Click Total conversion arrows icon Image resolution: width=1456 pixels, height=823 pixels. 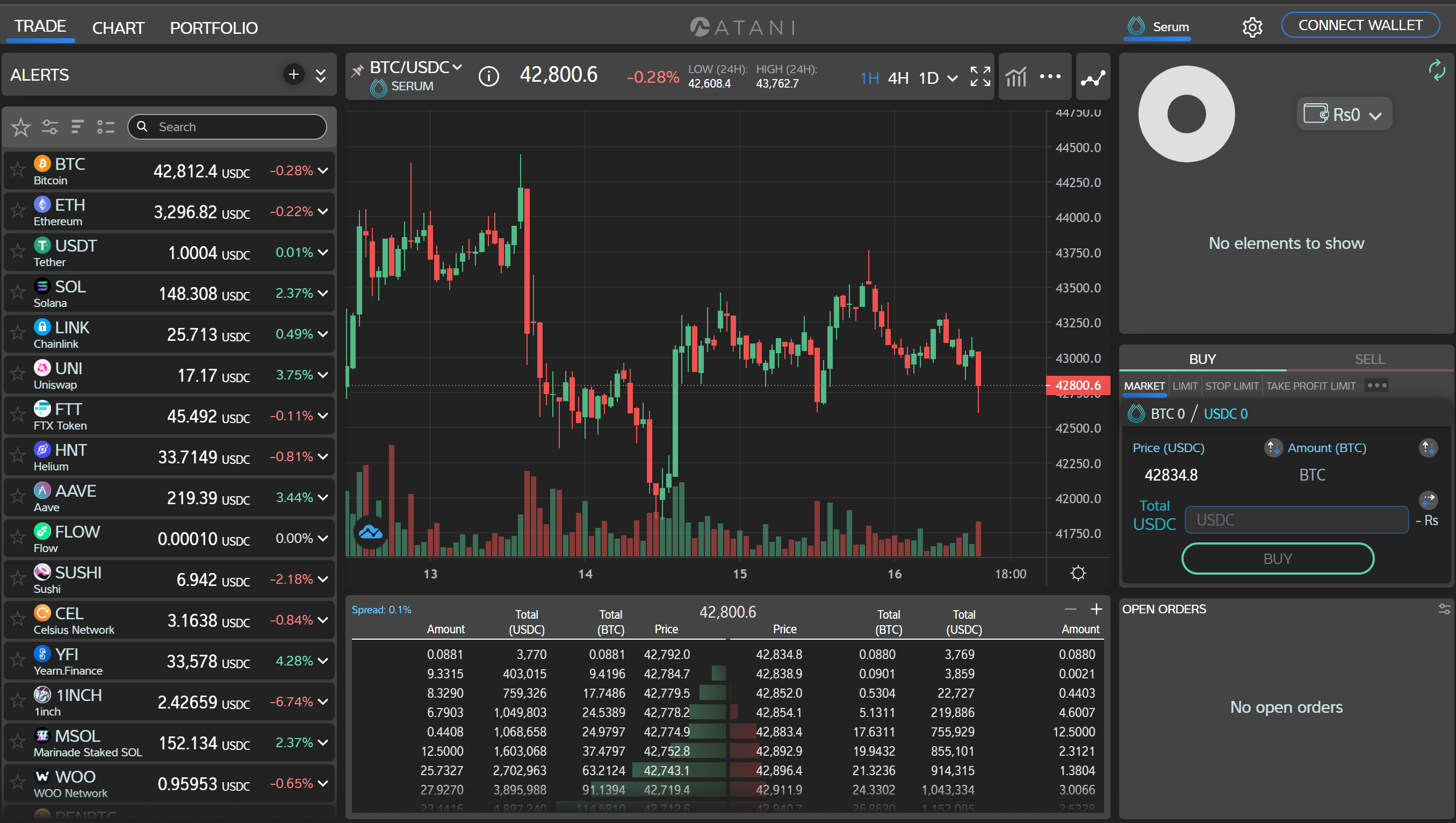1428,500
